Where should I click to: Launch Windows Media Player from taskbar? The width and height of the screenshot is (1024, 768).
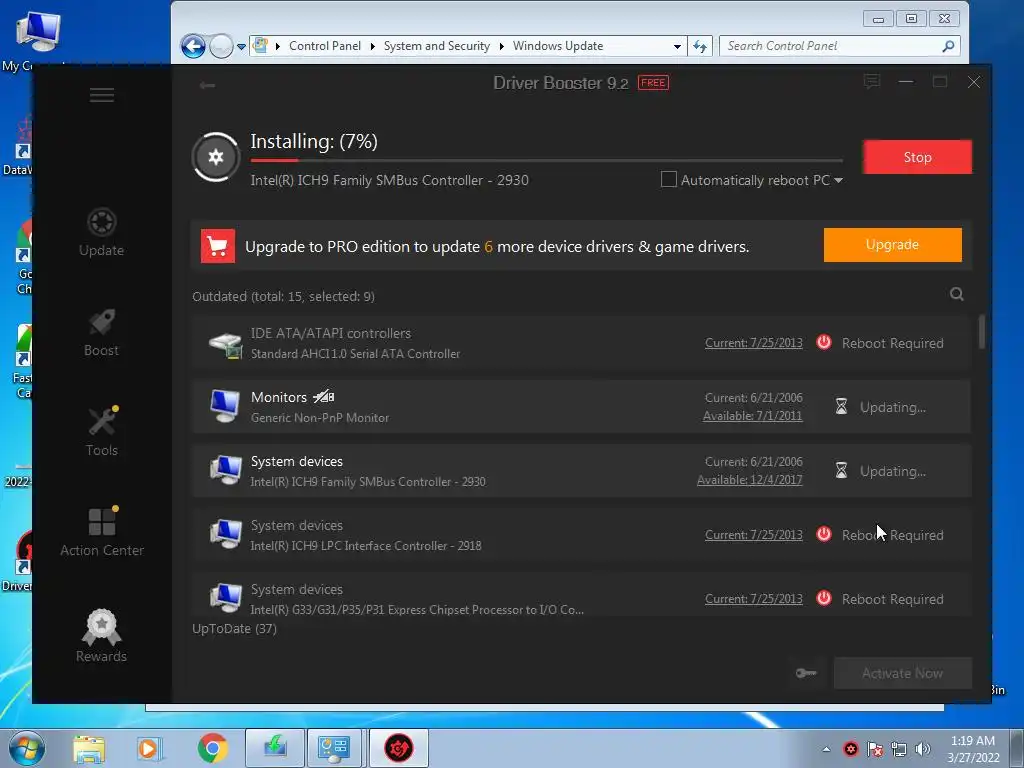click(148, 748)
